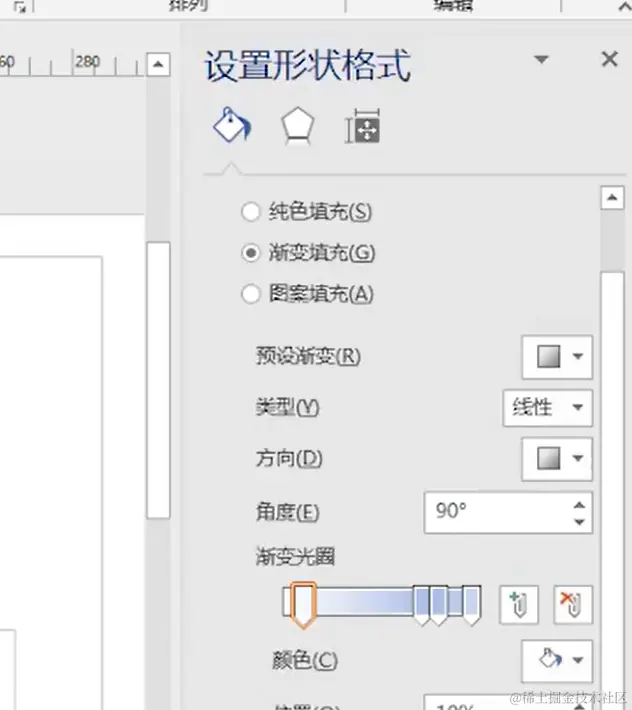
Task: Select 纯色填充(S) radio option
Action: click(x=307, y=211)
